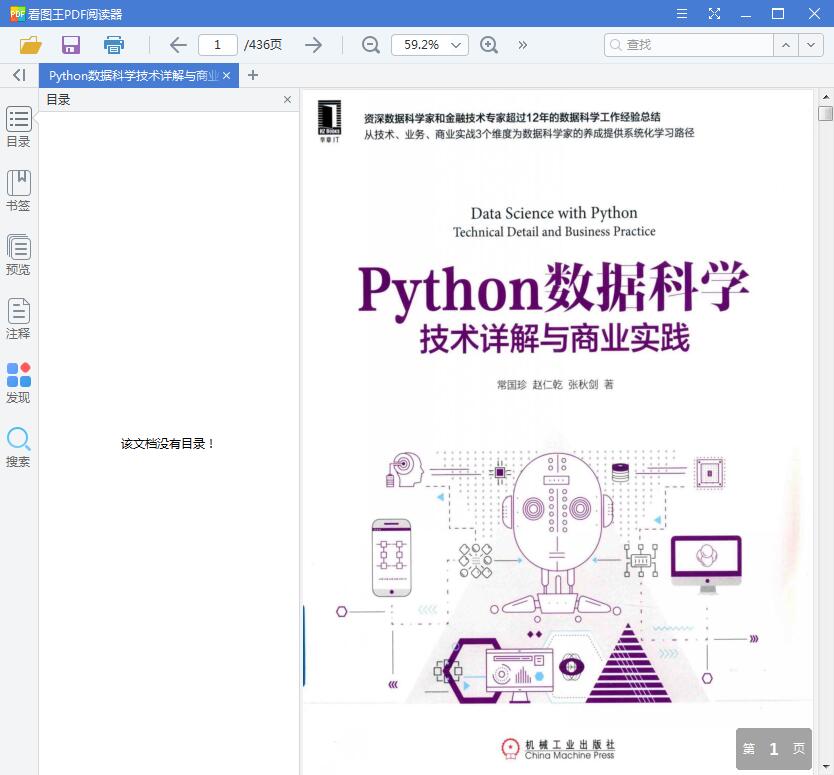Click the scrollbar down arrow
Screen dimensions: 834x775
click(825, 767)
